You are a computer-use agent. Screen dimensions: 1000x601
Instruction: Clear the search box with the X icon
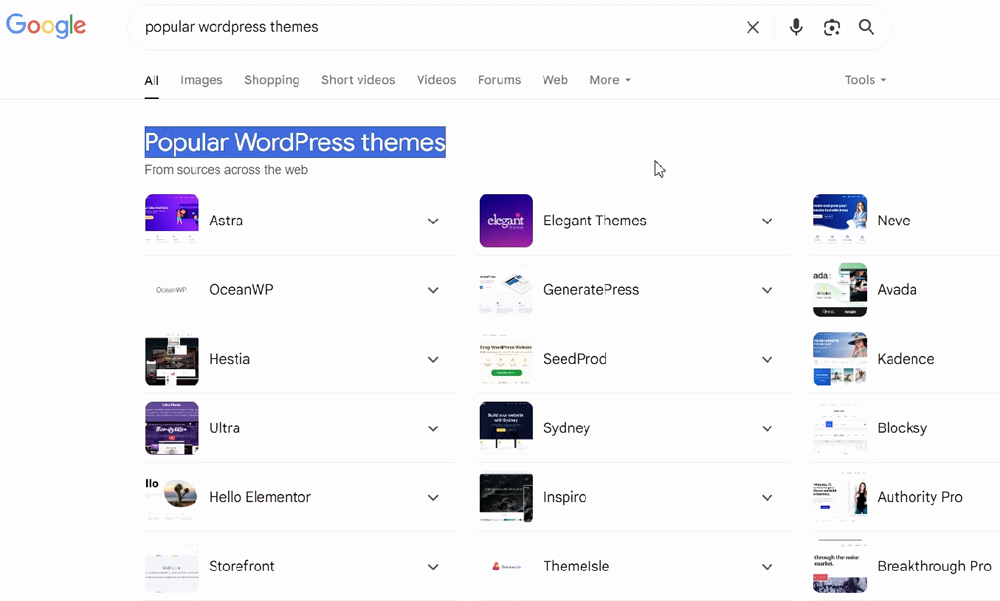pos(753,27)
